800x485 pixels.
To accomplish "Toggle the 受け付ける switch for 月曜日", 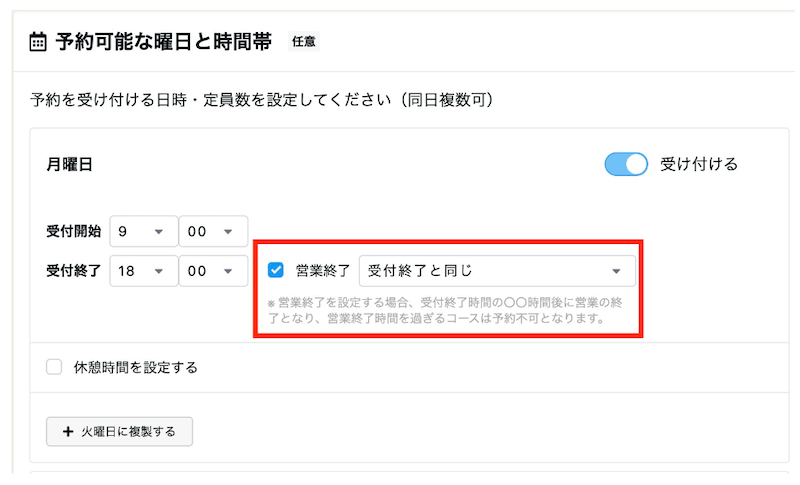I will (x=627, y=164).
